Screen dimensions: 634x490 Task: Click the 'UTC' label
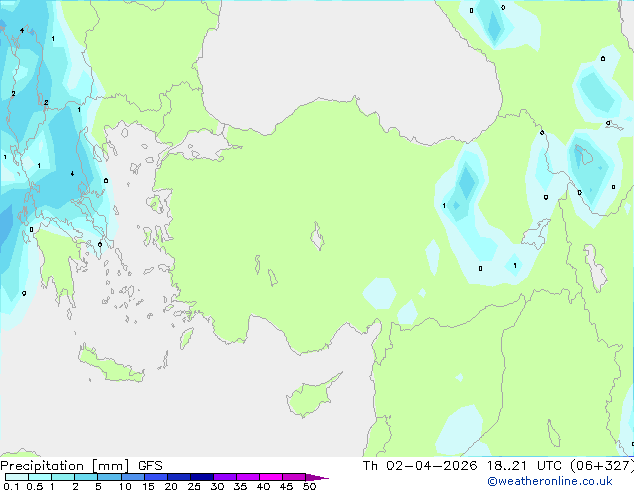pos(549,466)
